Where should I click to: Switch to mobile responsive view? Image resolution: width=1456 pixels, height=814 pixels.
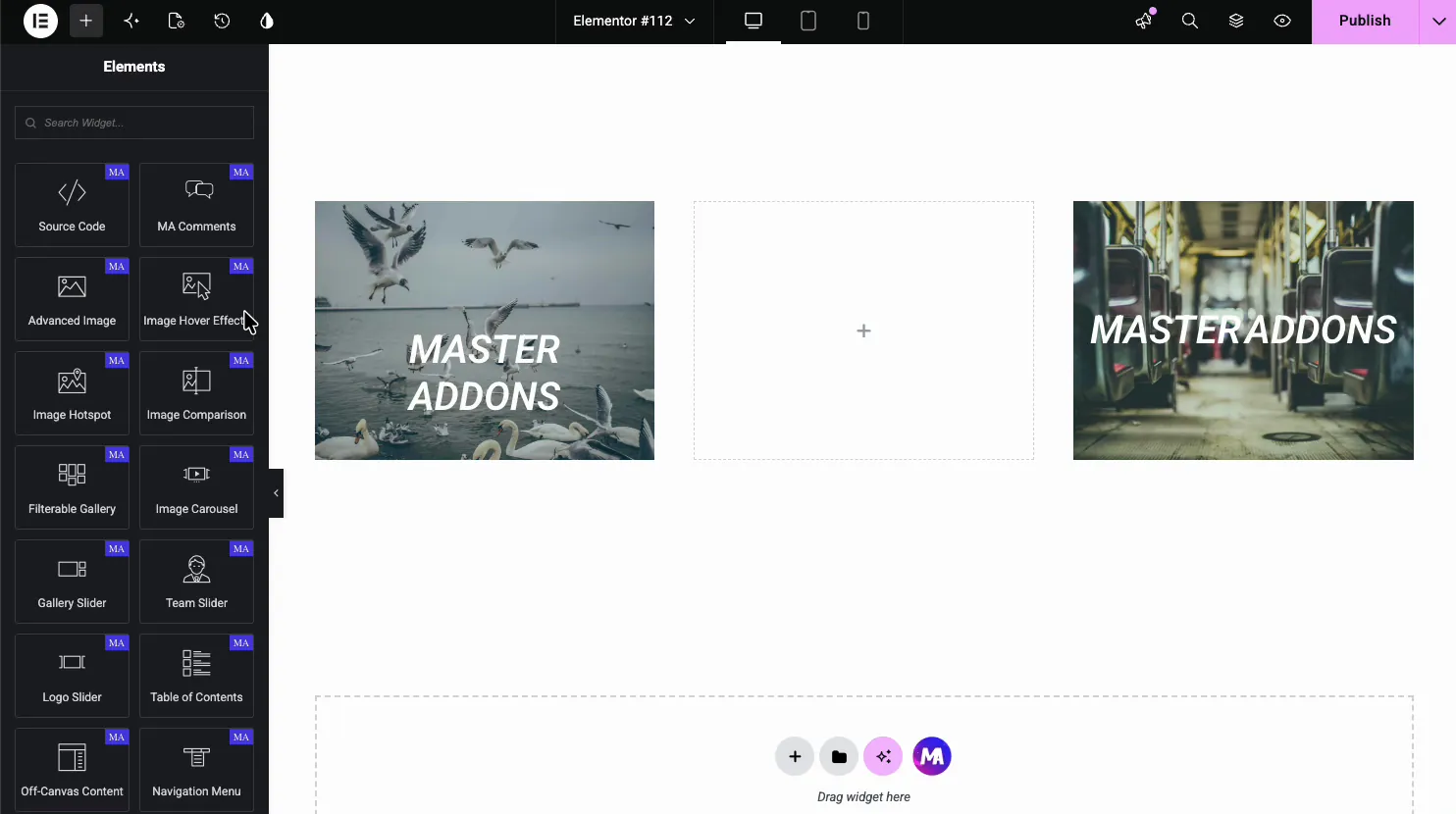pos(863,21)
